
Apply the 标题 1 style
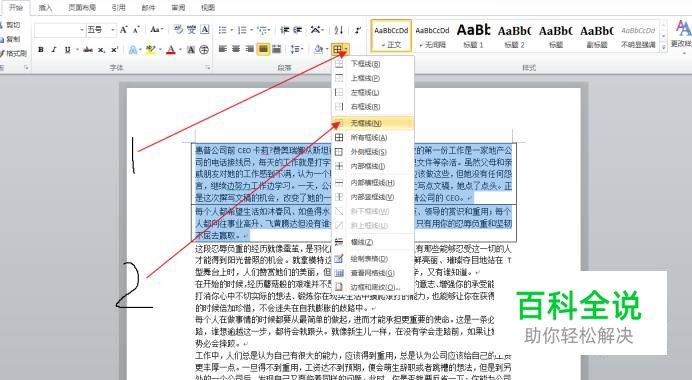(473, 35)
